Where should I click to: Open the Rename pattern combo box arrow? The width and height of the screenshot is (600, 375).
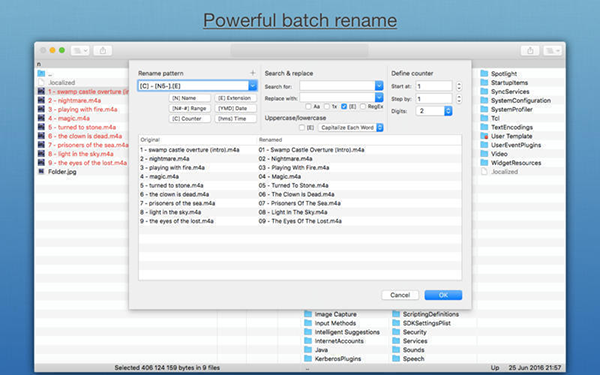[x=253, y=86]
